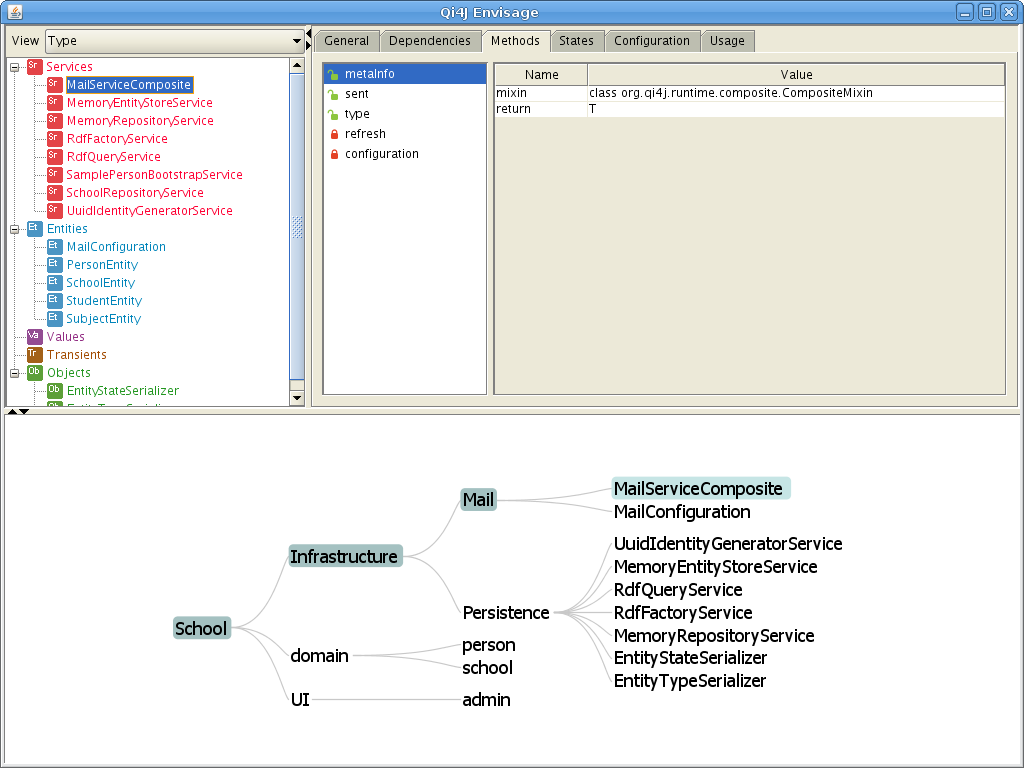The height and width of the screenshot is (768, 1024).
Task: Collapse the Objects tree node
Action: [15, 373]
